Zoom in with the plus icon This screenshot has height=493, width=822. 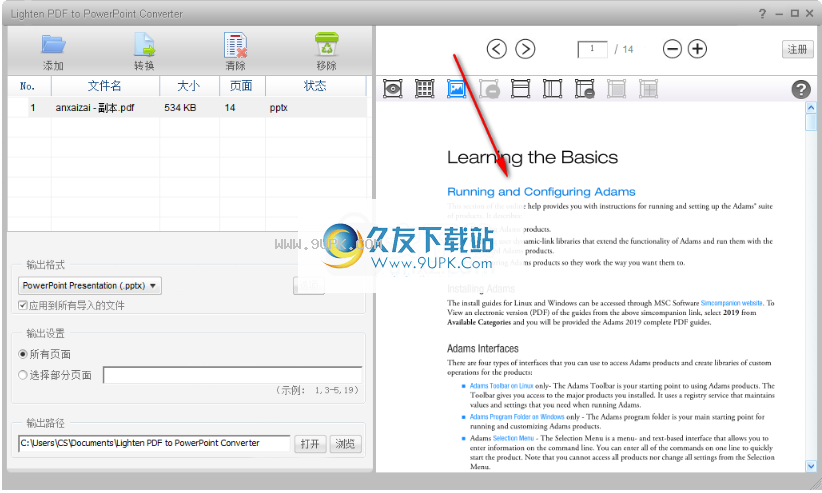click(x=697, y=49)
